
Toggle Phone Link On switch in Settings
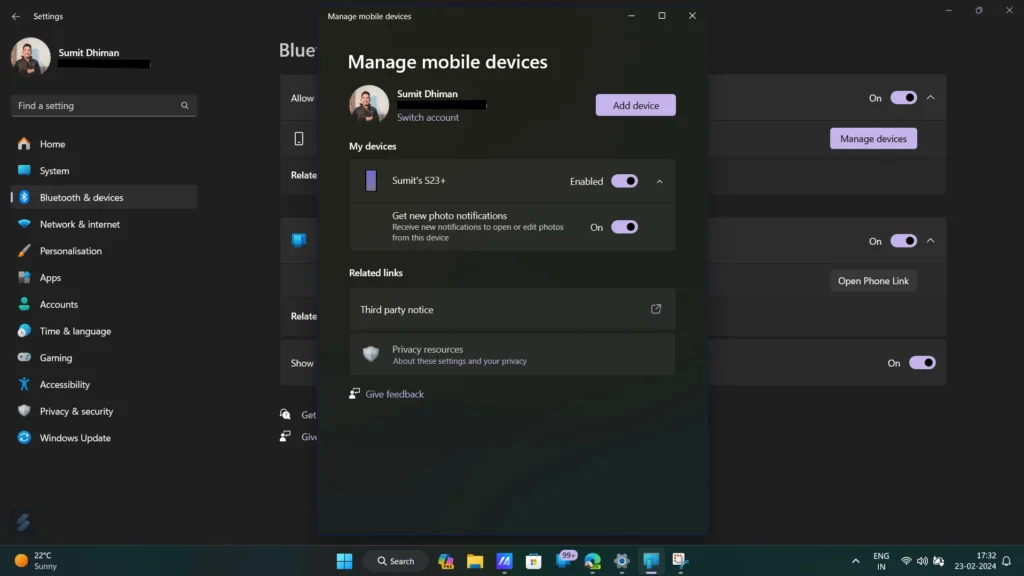[x=904, y=241]
